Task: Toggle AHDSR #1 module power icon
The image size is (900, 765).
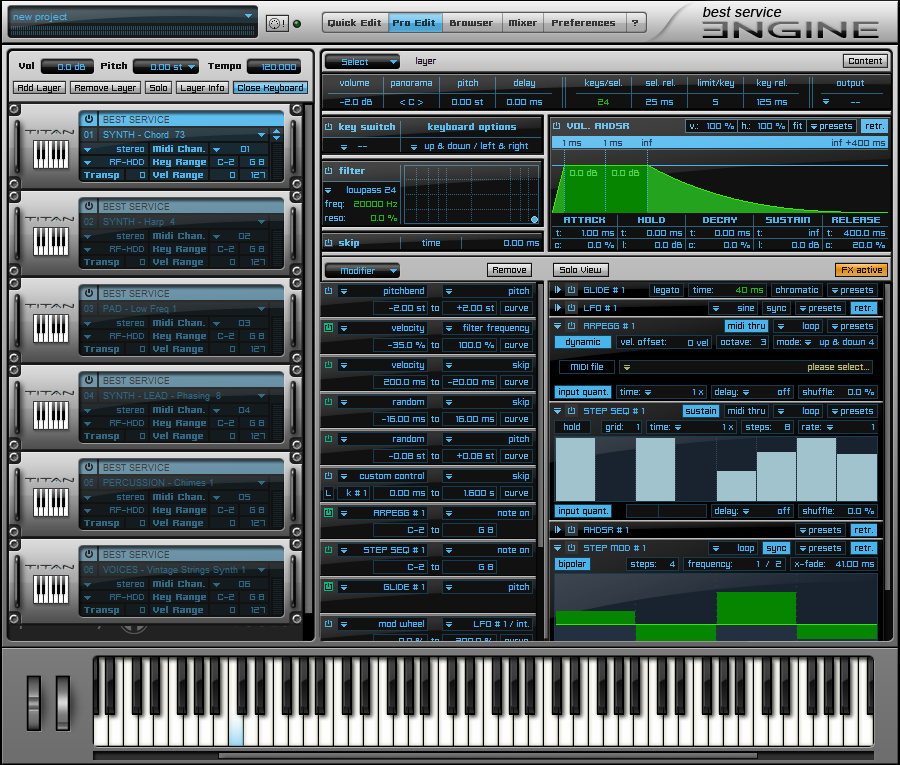Action: point(572,530)
